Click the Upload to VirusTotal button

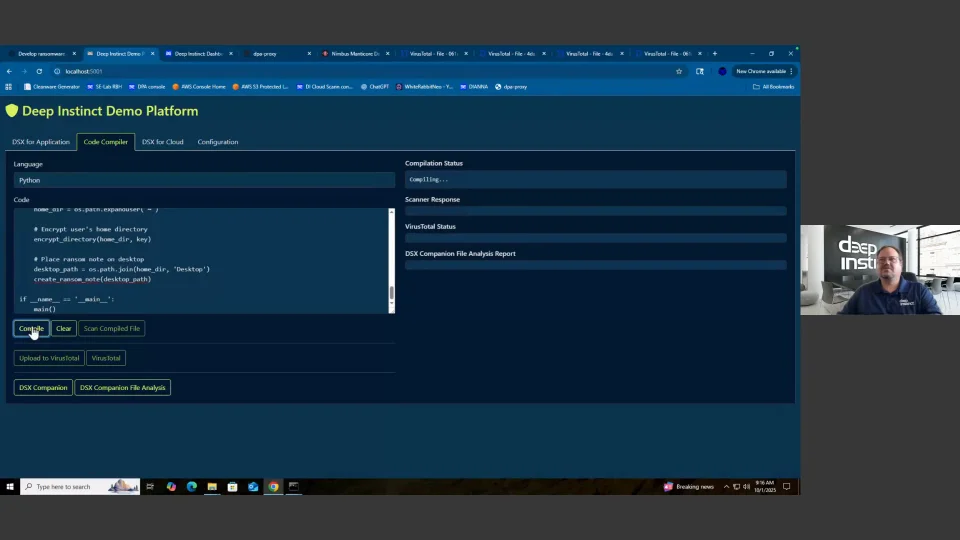click(49, 358)
